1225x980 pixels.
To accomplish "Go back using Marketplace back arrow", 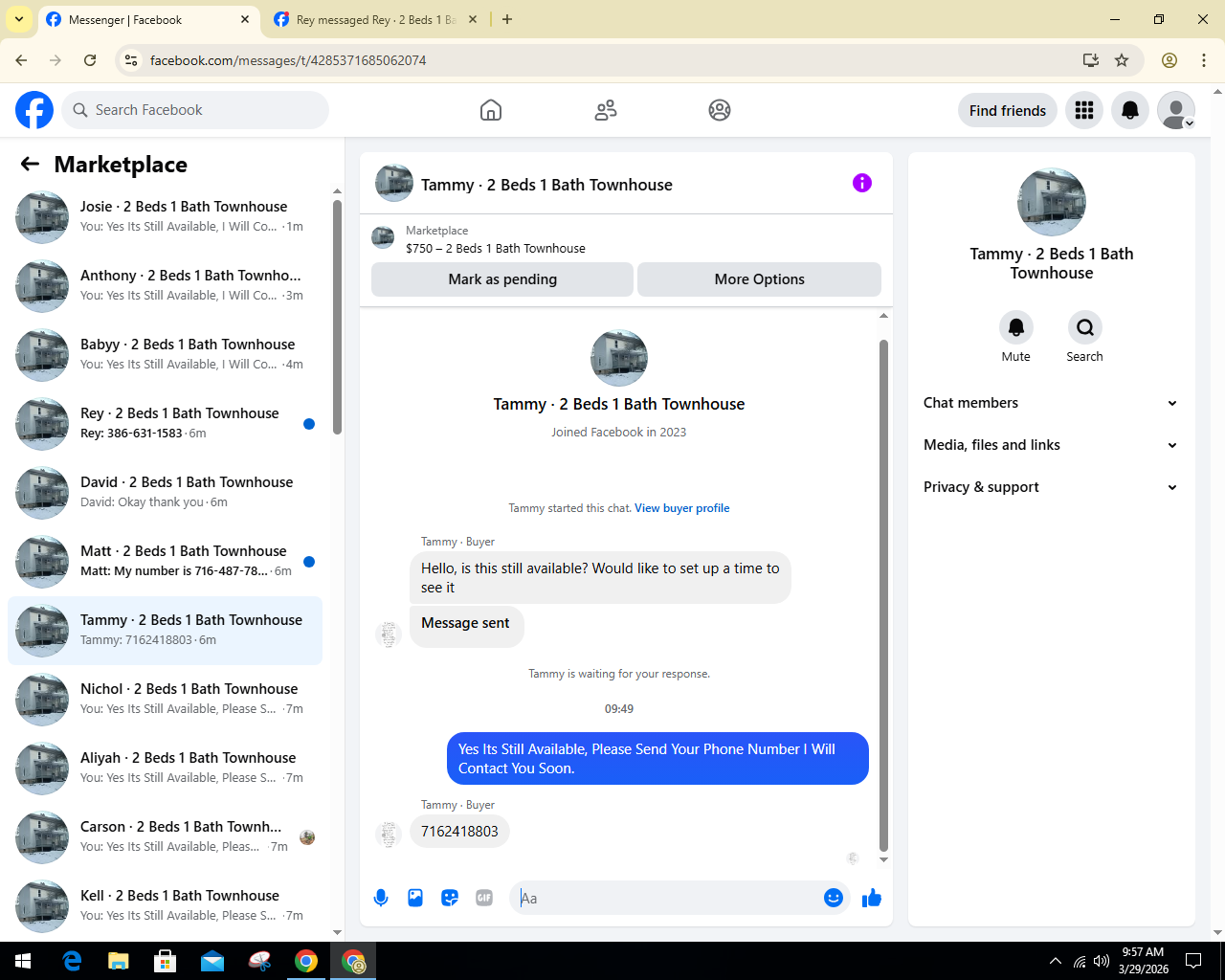I will pyautogui.click(x=30, y=164).
